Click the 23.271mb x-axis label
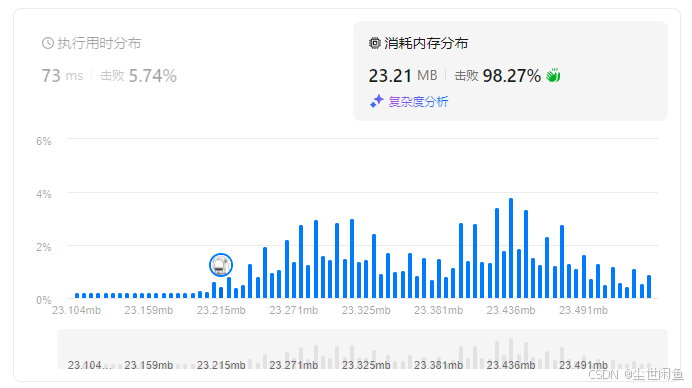 (x=293, y=310)
